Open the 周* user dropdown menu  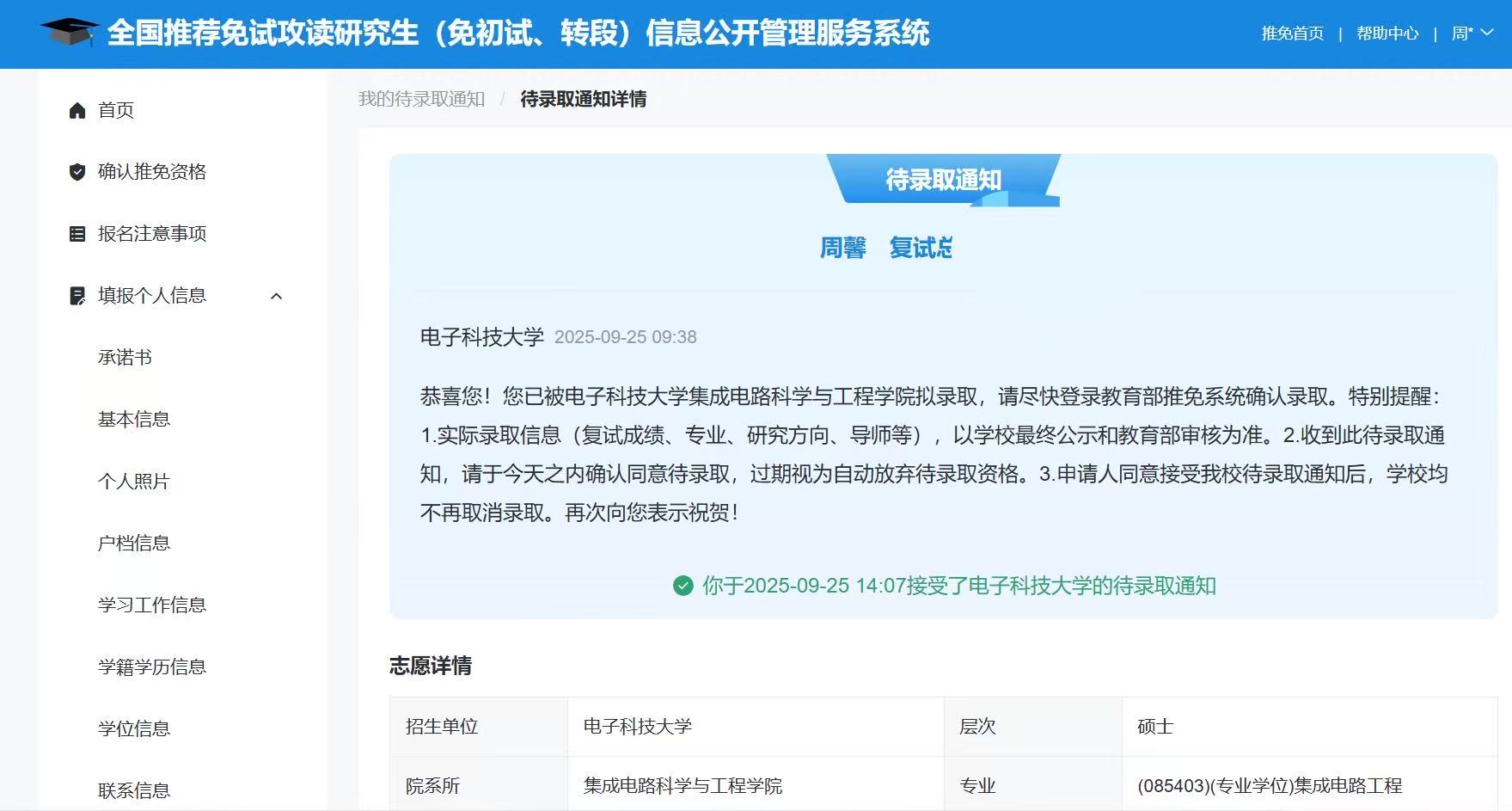[x=1472, y=33]
